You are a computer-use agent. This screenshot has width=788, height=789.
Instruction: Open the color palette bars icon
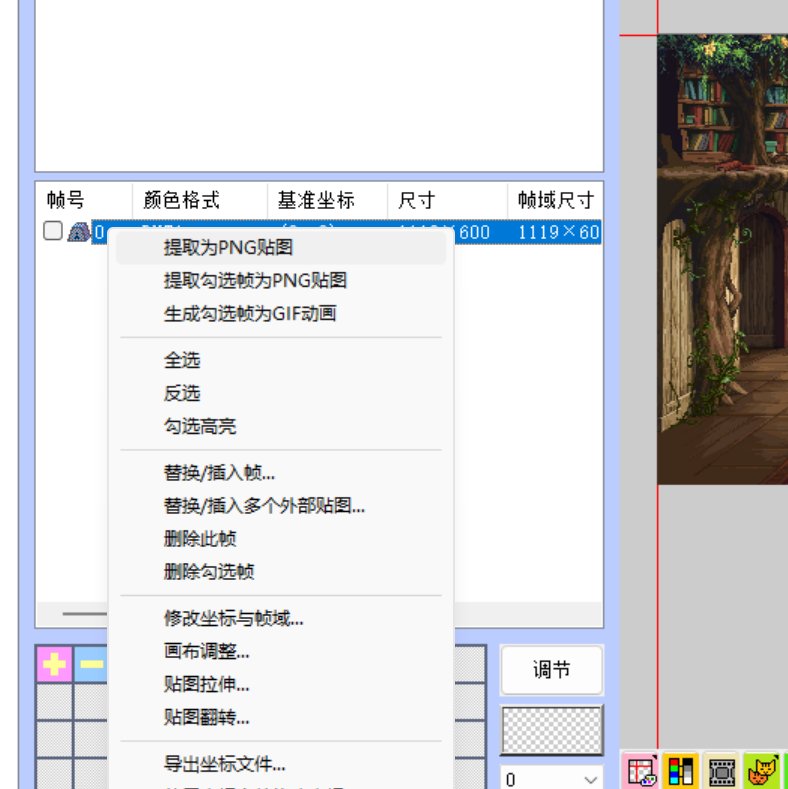click(680, 771)
